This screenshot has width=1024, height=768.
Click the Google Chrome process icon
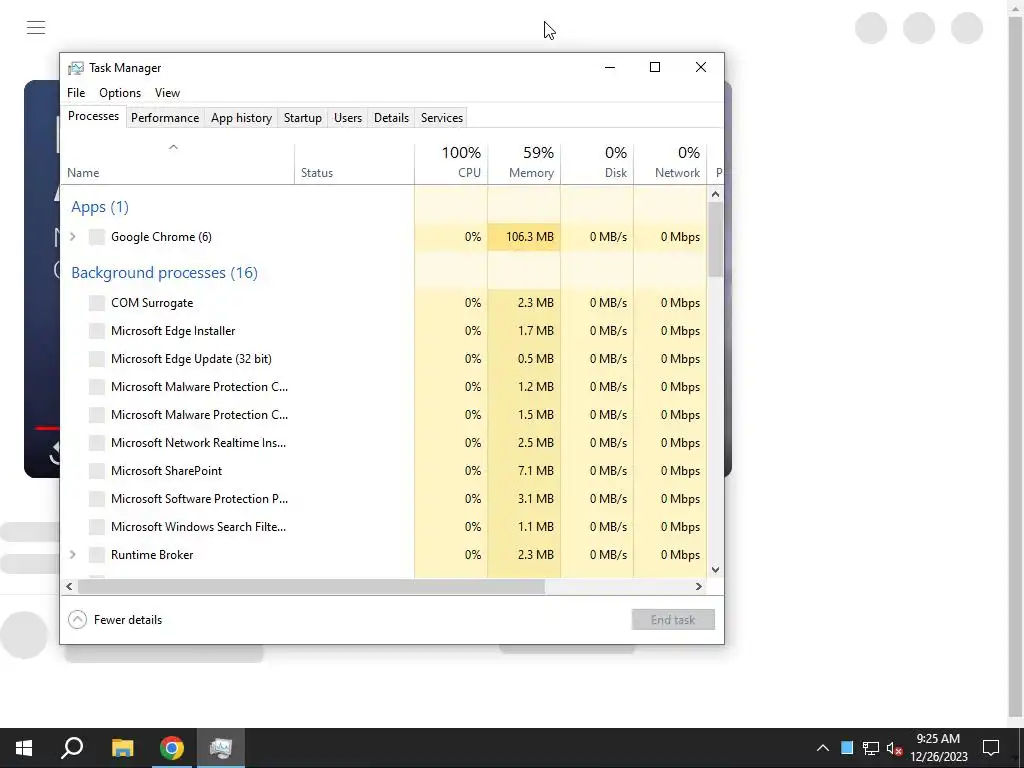point(97,237)
